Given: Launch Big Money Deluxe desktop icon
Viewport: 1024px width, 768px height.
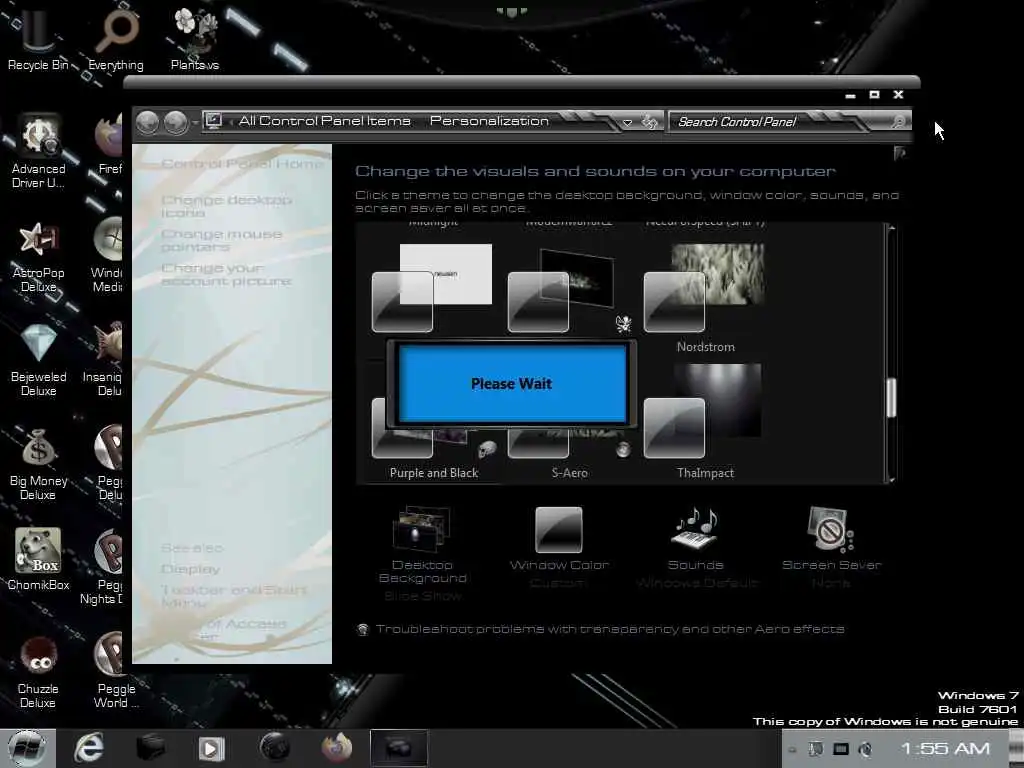Looking at the screenshot, I should pyautogui.click(x=38, y=464).
